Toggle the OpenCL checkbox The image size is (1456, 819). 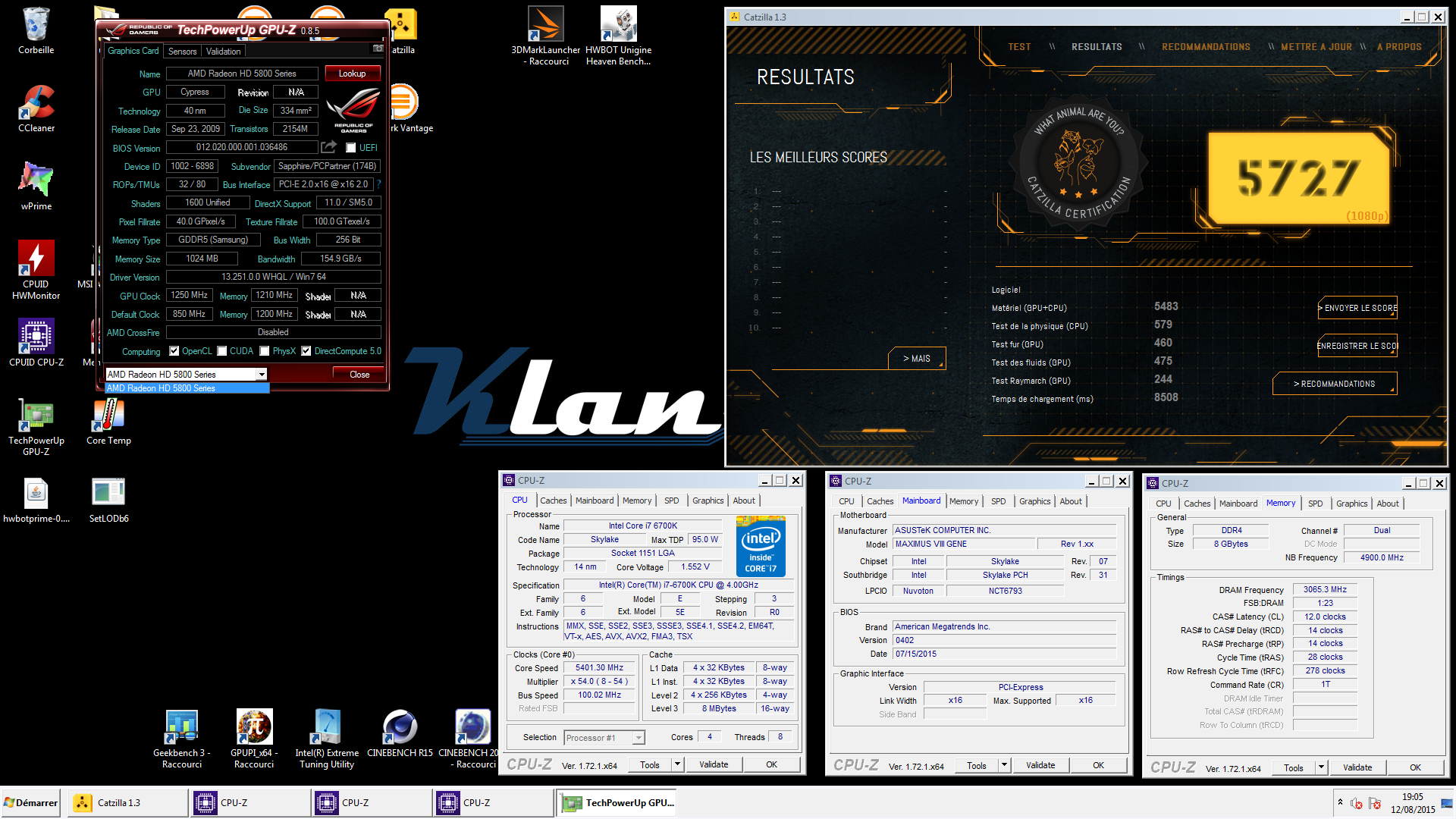click(x=174, y=351)
